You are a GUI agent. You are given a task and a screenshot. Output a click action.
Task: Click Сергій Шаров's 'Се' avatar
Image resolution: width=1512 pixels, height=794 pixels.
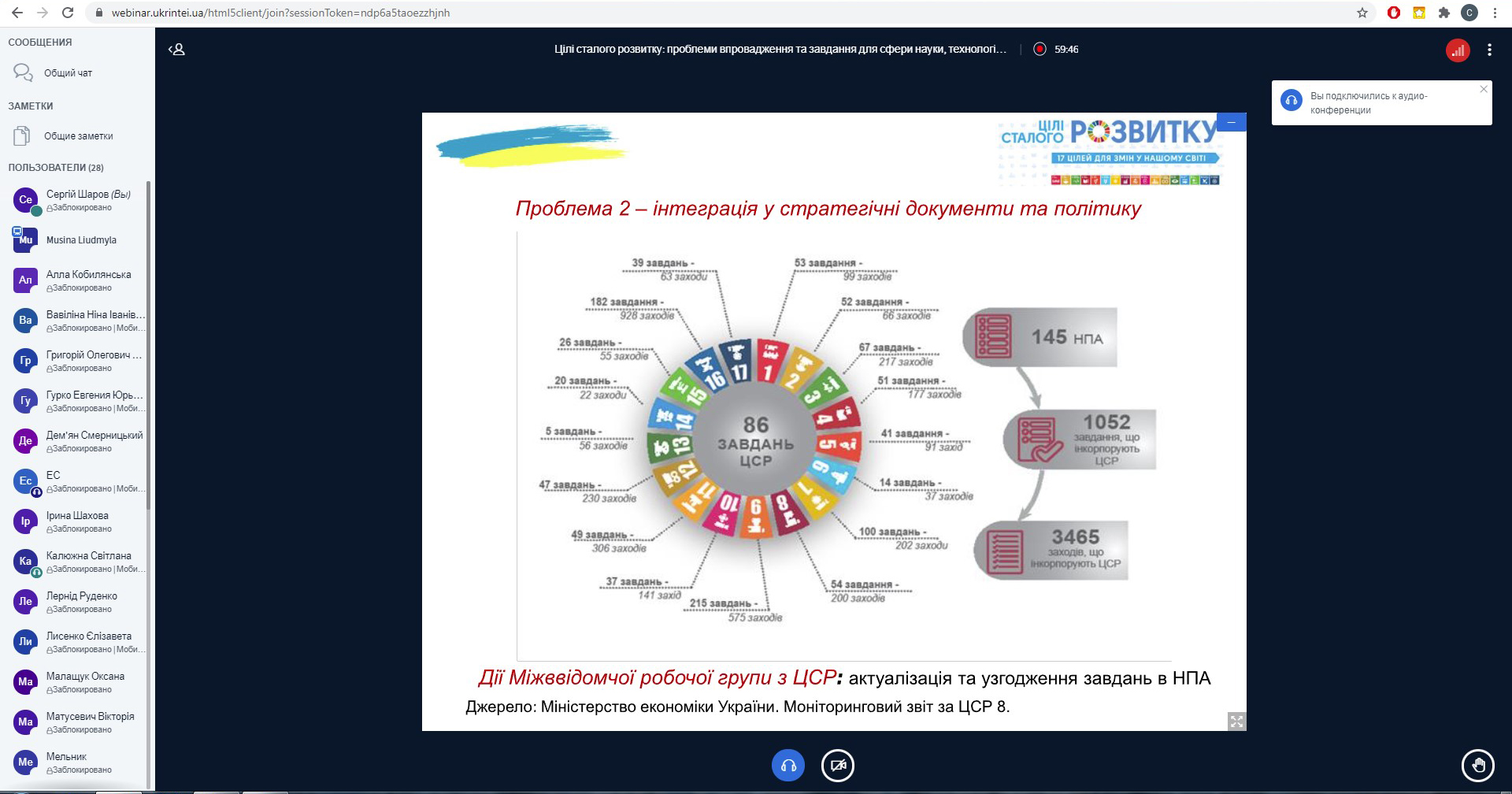(x=26, y=200)
